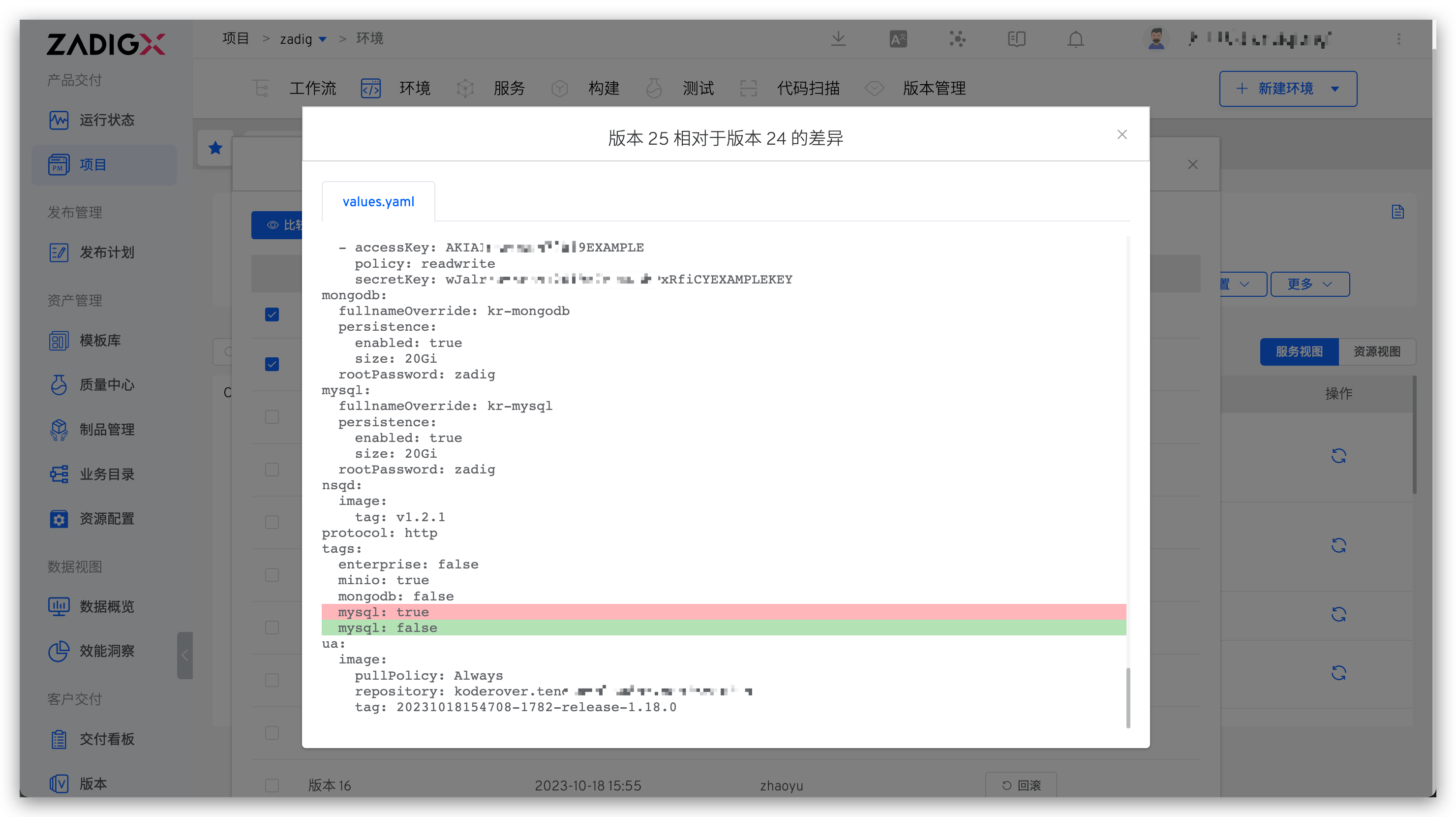1456x817 pixels.
Task: Expand the 更多 dropdown
Action: coord(1309,284)
